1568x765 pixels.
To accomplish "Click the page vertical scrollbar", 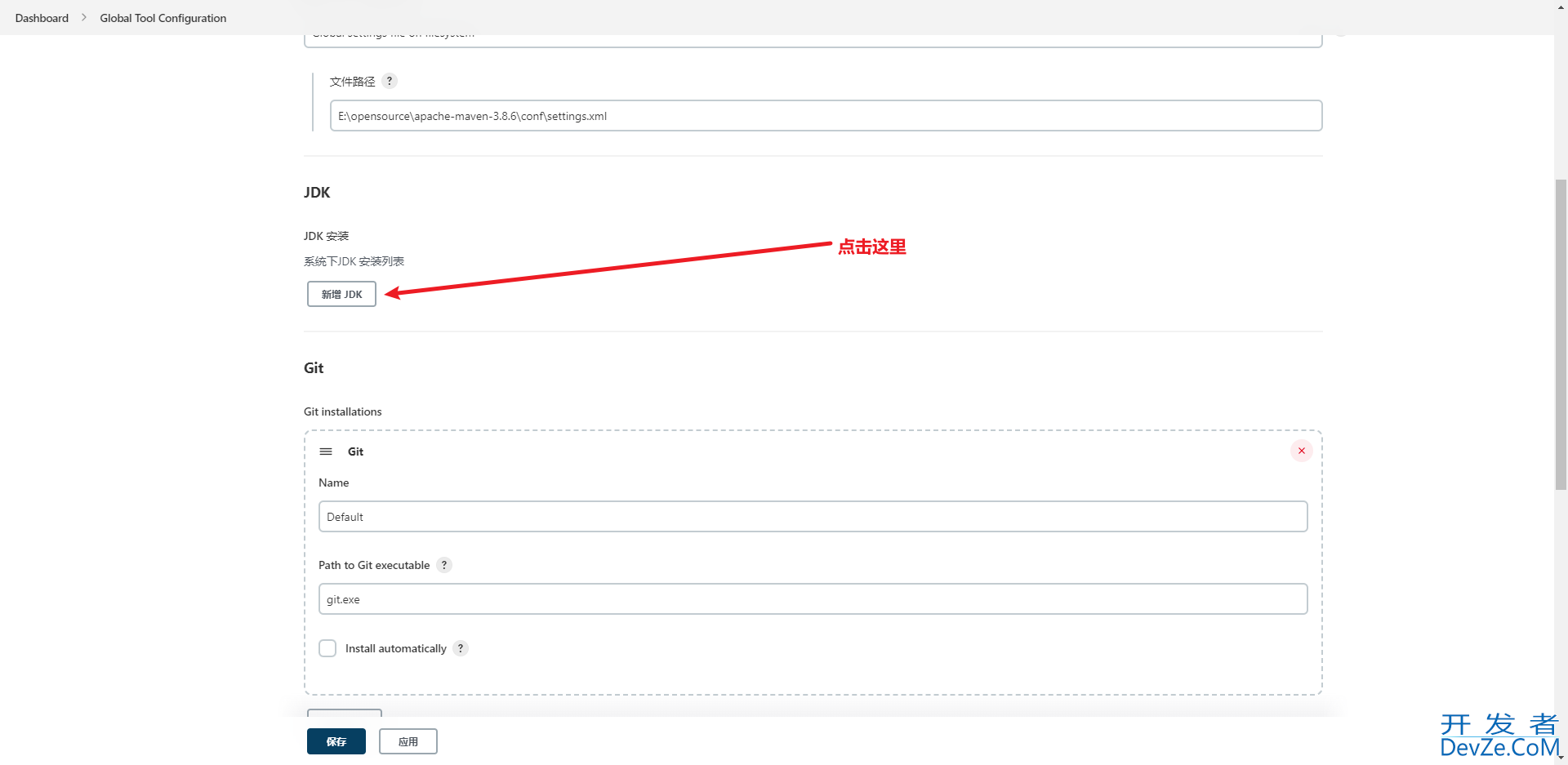I will (1561, 335).
